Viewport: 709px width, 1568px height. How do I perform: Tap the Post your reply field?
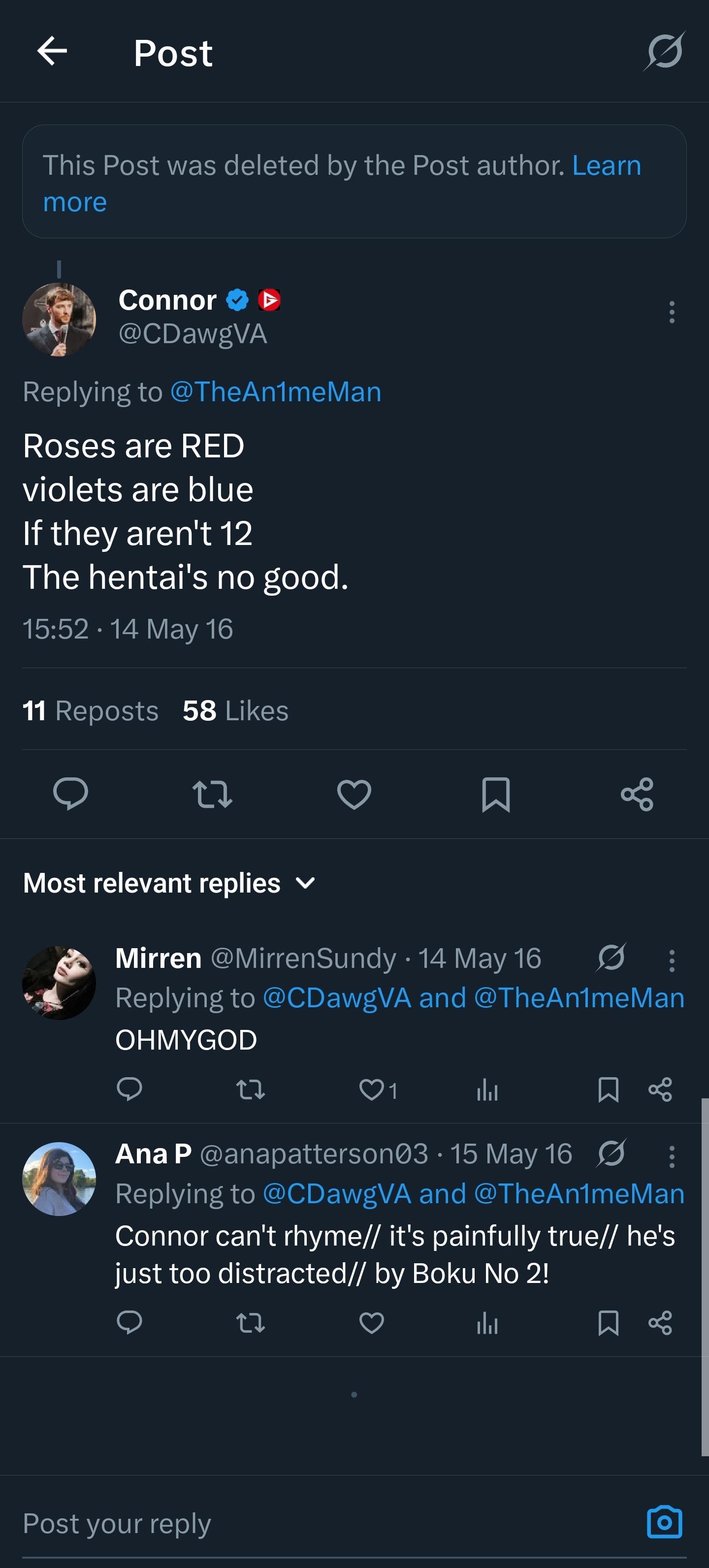click(304, 1523)
